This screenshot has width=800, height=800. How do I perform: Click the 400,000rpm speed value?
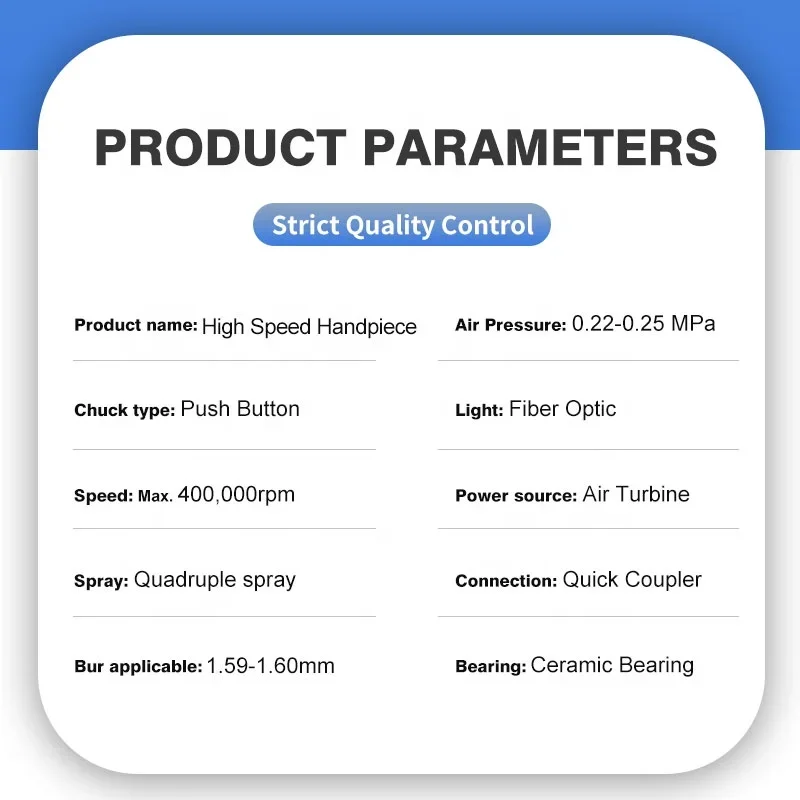pyautogui.click(x=236, y=494)
